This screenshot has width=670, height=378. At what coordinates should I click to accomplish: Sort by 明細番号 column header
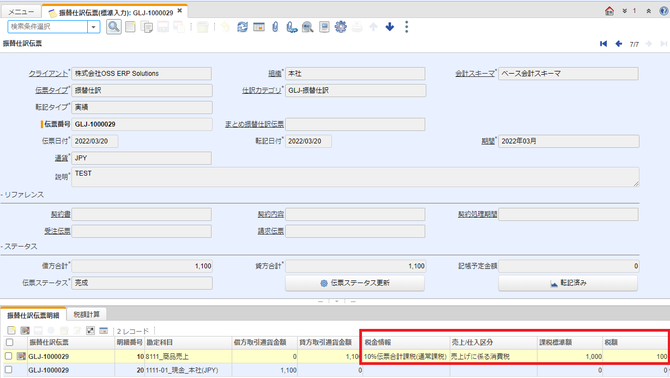(x=129, y=342)
